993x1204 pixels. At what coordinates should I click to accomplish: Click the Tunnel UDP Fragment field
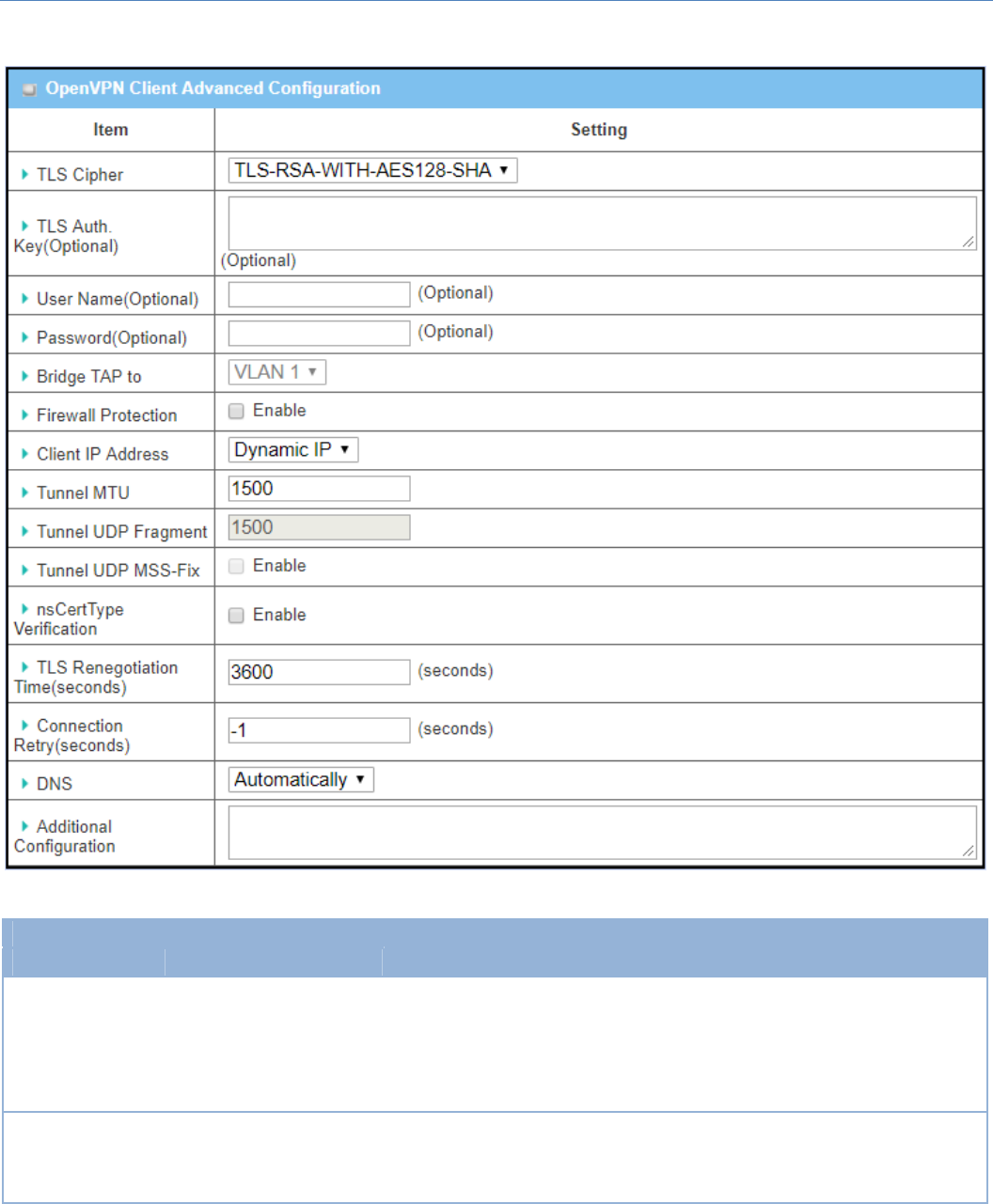pos(320,527)
